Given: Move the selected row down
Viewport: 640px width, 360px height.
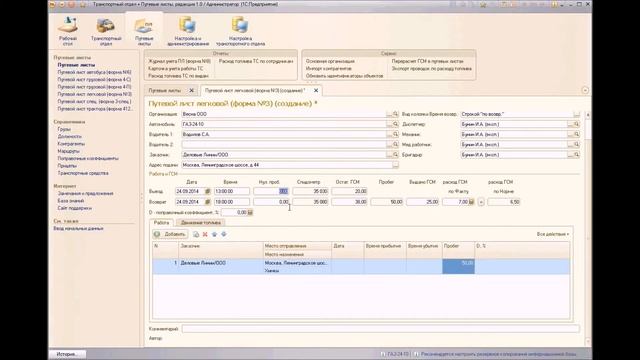Looking at the screenshot, I should click(x=224, y=234).
